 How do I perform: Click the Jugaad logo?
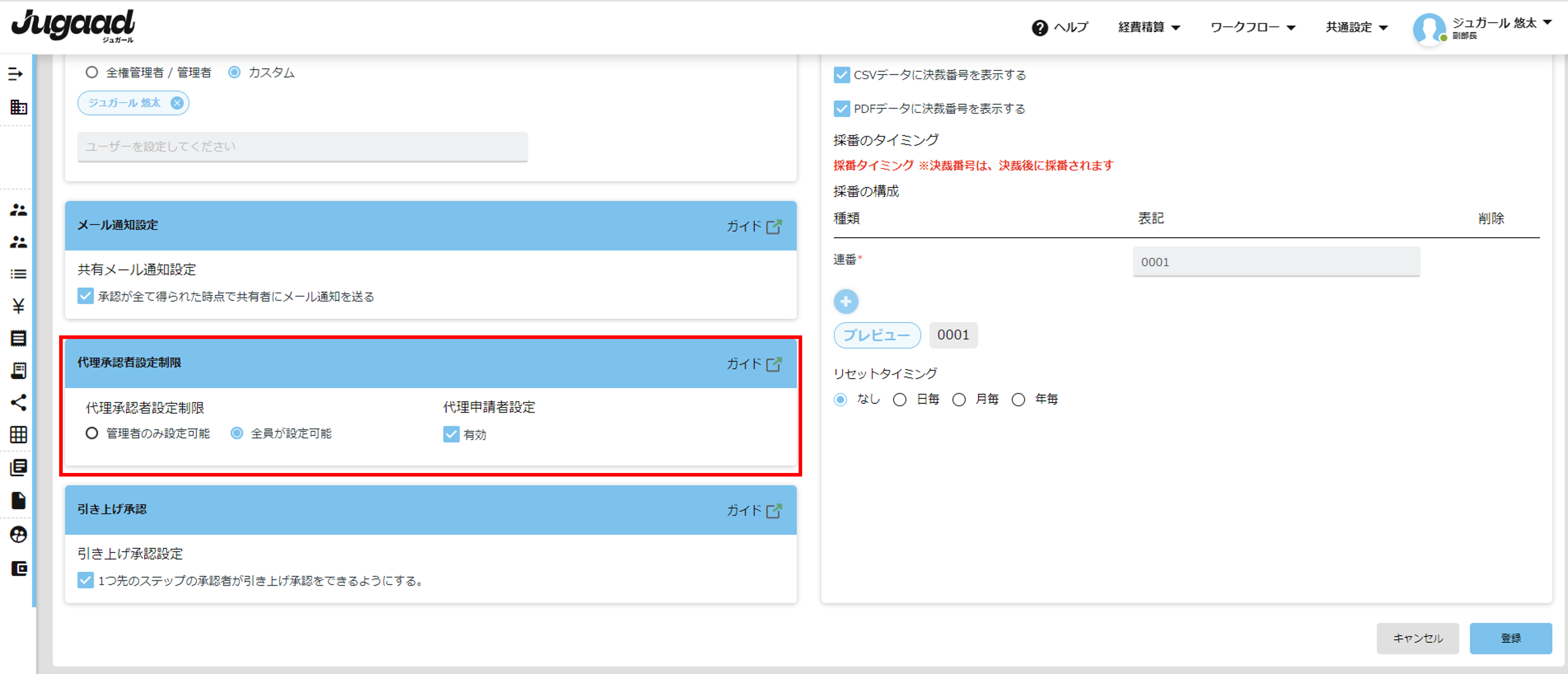pyautogui.click(x=74, y=26)
